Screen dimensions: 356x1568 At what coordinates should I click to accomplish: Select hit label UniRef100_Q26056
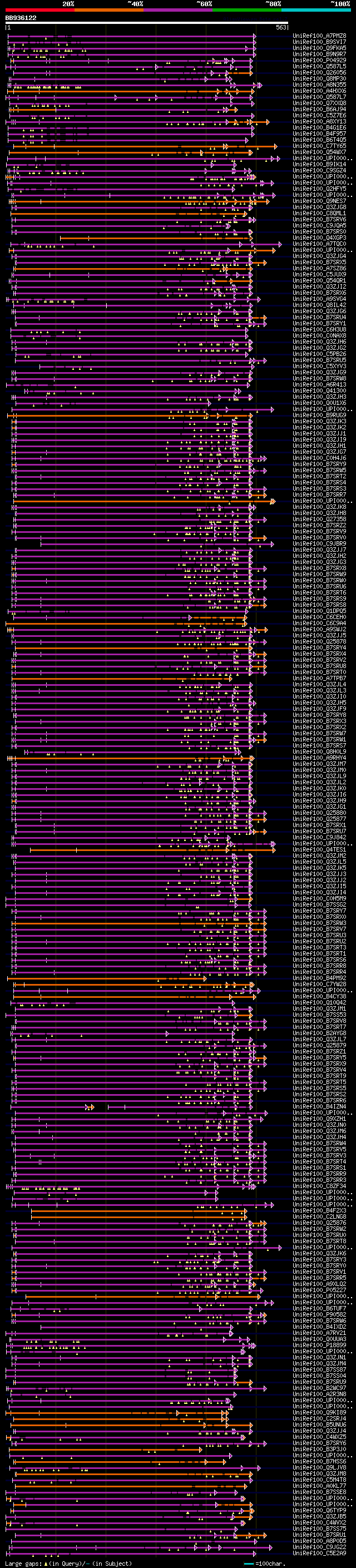319,72
